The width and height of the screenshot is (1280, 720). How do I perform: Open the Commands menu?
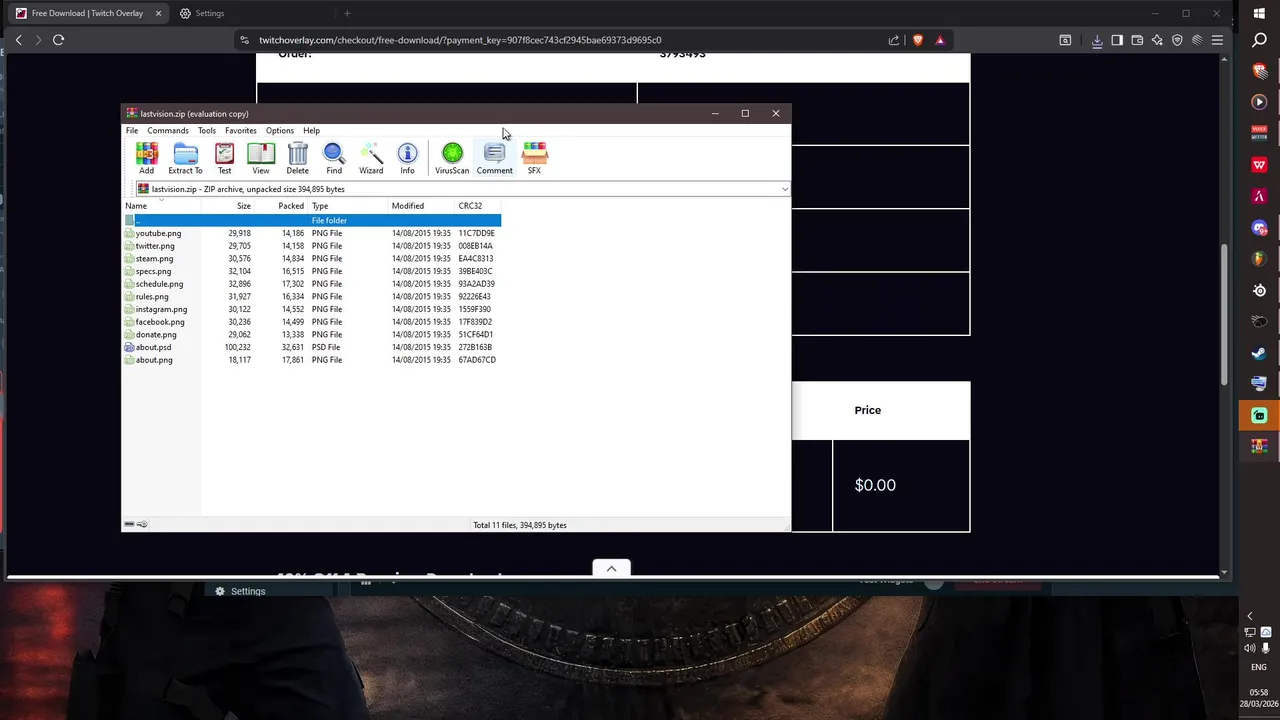point(168,131)
